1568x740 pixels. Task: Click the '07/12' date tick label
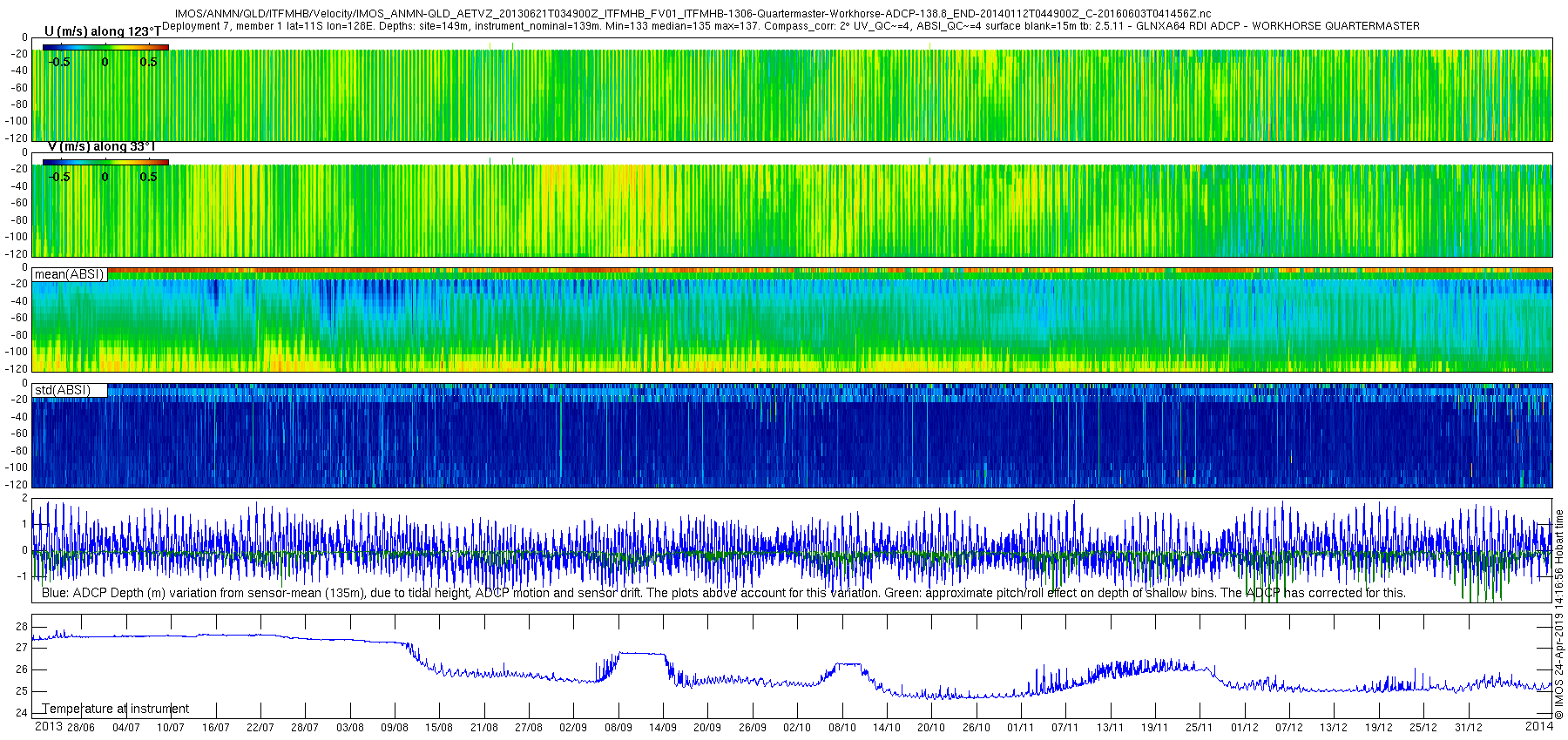coord(1289,728)
